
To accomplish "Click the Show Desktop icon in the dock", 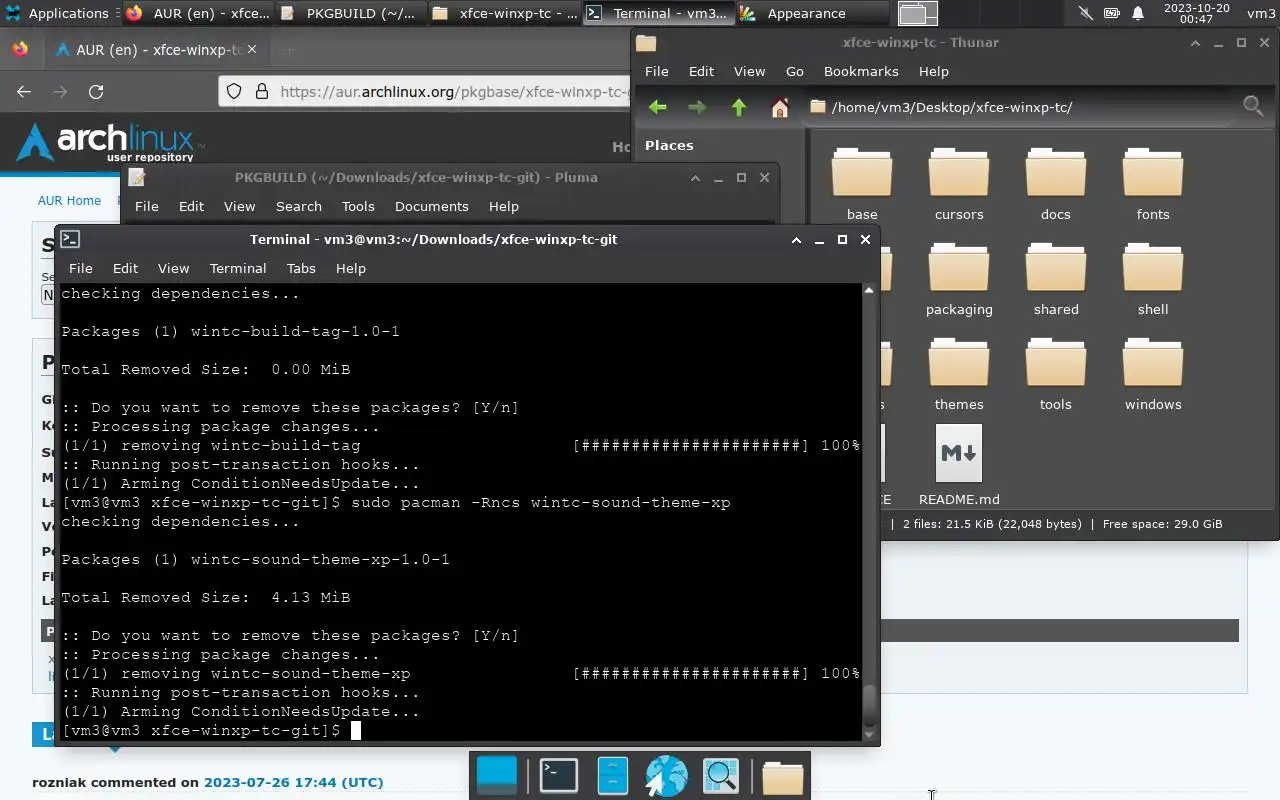I will (x=497, y=776).
